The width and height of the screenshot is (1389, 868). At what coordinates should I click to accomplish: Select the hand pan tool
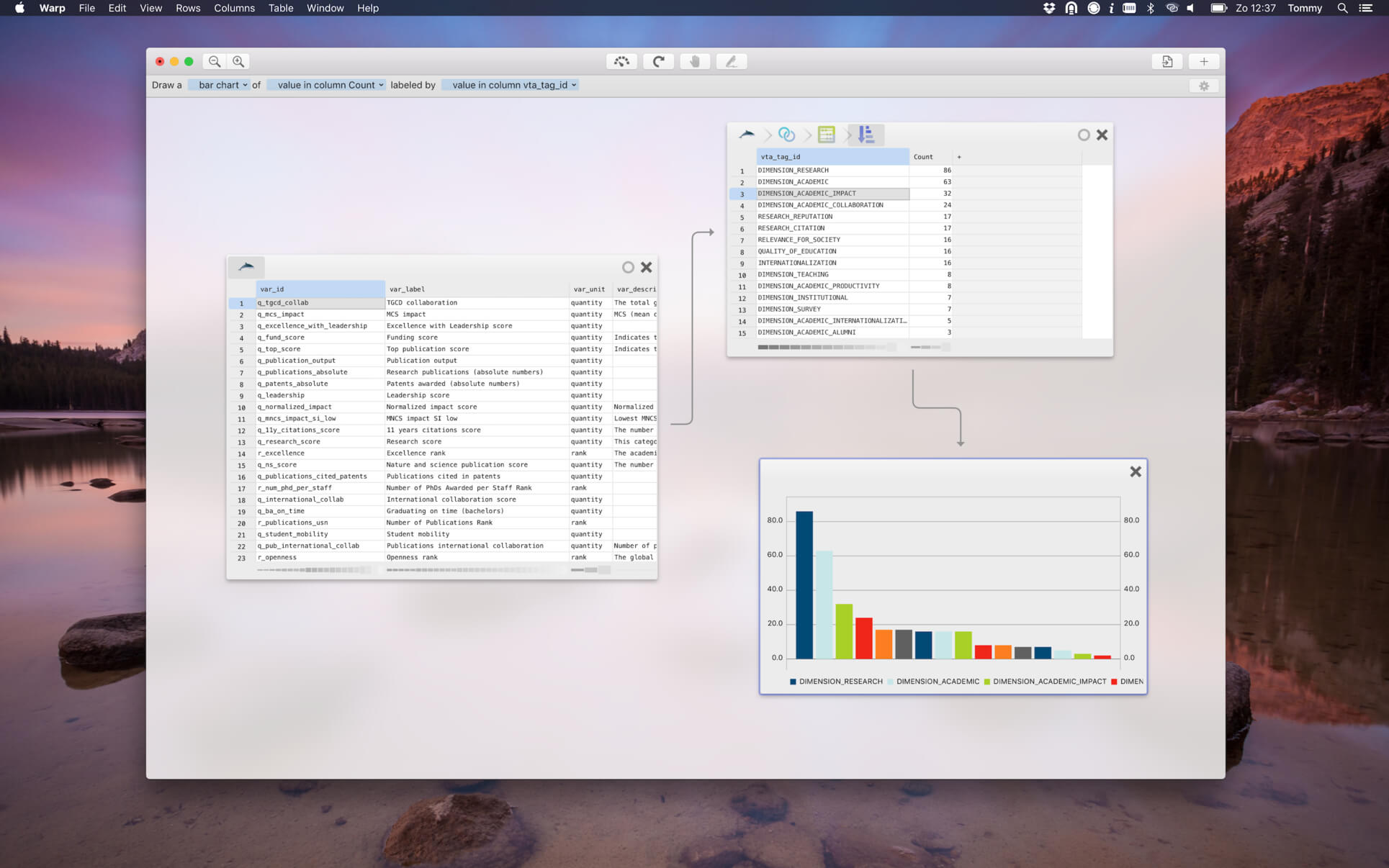coord(695,62)
